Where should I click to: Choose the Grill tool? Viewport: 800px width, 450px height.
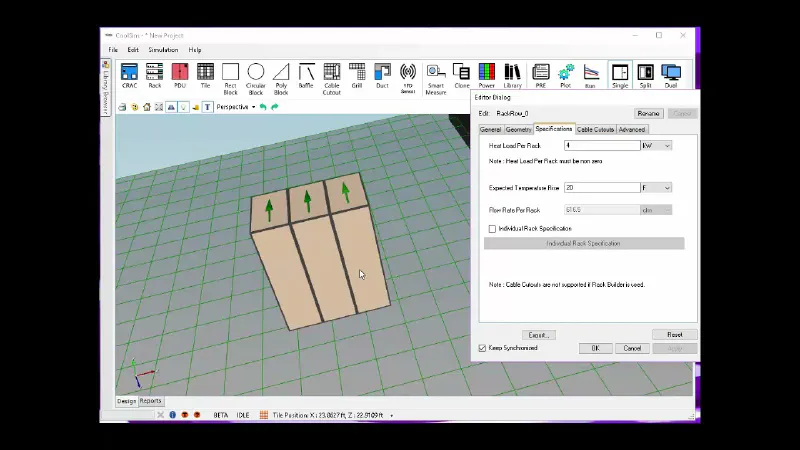[357, 76]
